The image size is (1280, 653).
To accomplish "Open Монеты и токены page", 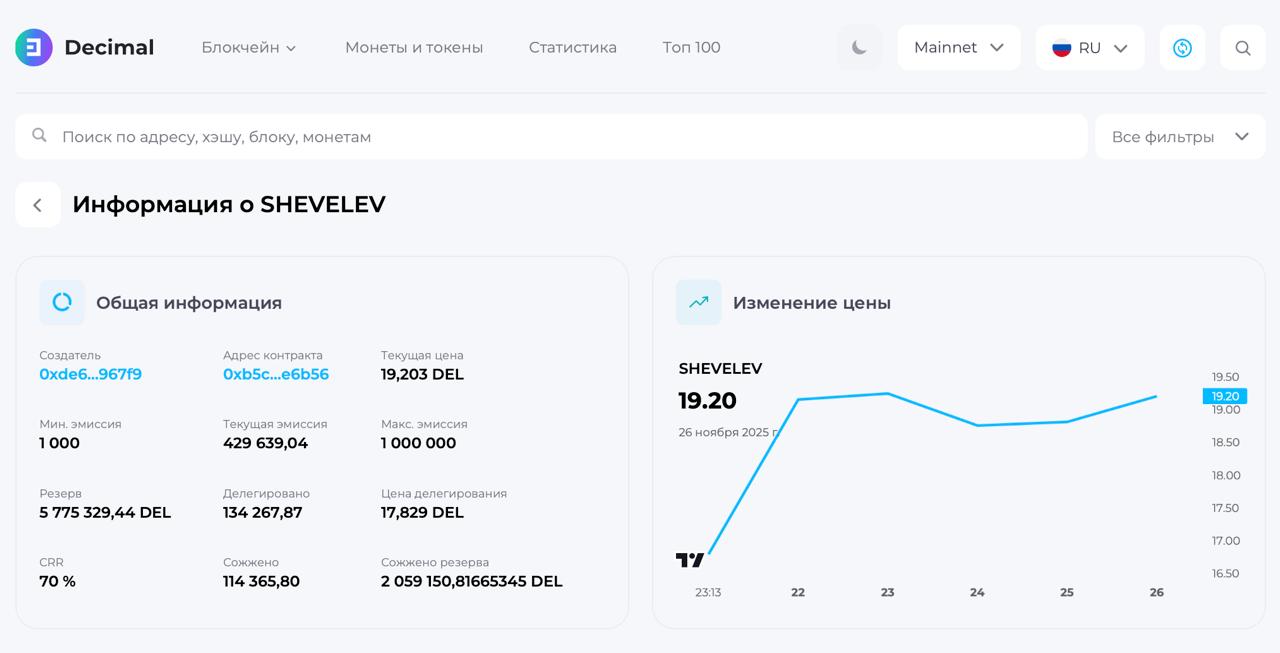I will pyautogui.click(x=414, y=47).
